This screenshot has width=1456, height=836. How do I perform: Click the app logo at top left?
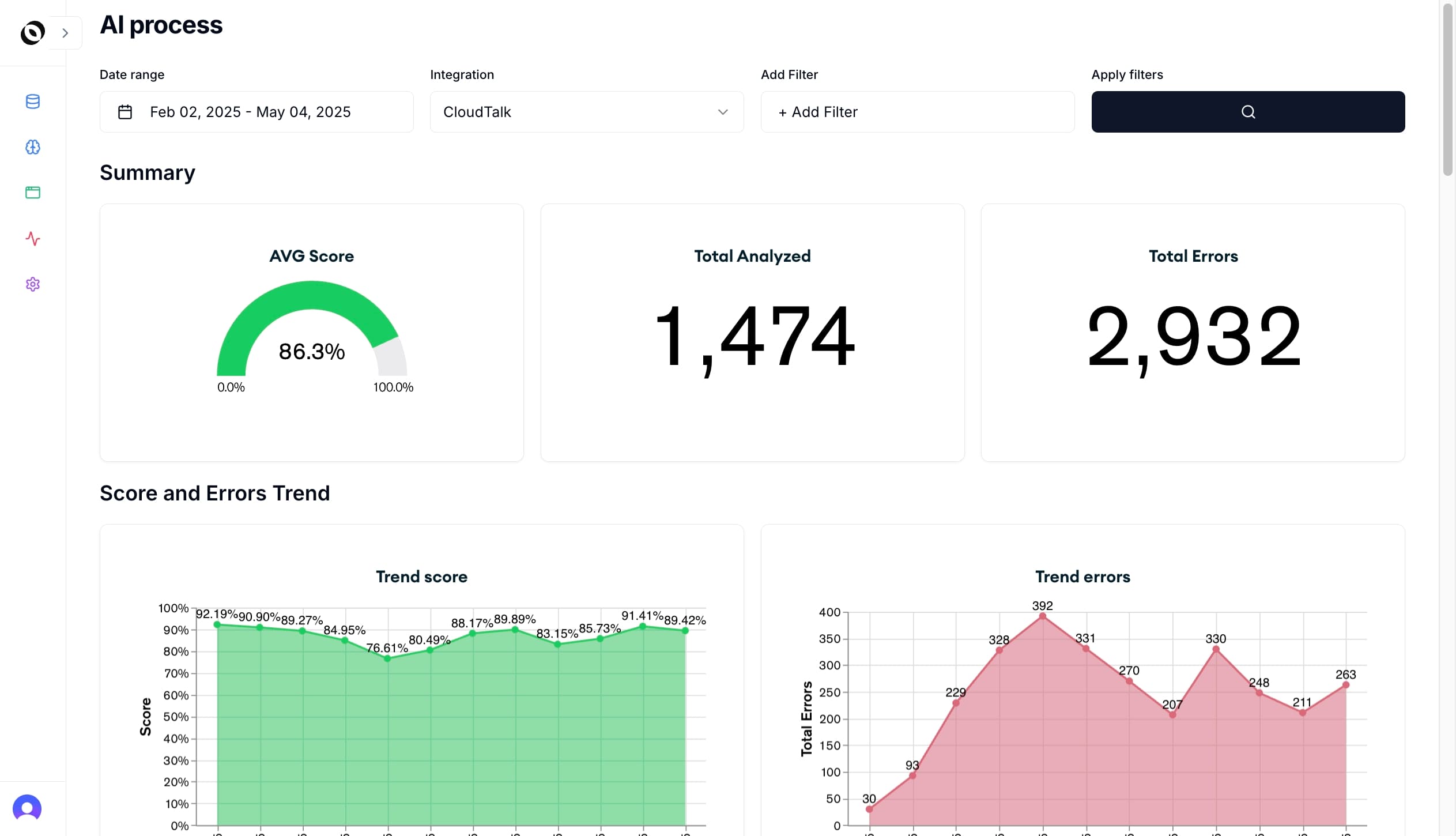[x=32, y=32]
